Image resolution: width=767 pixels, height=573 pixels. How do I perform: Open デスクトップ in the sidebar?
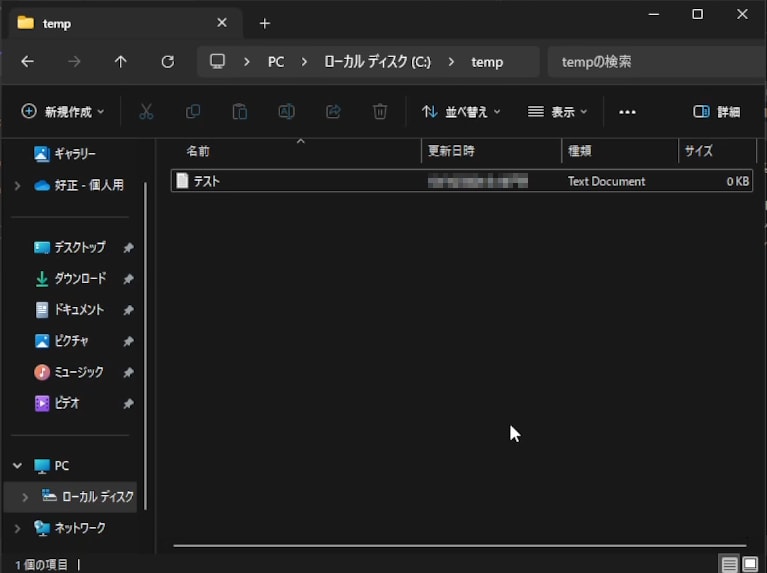tap(69, 248)
